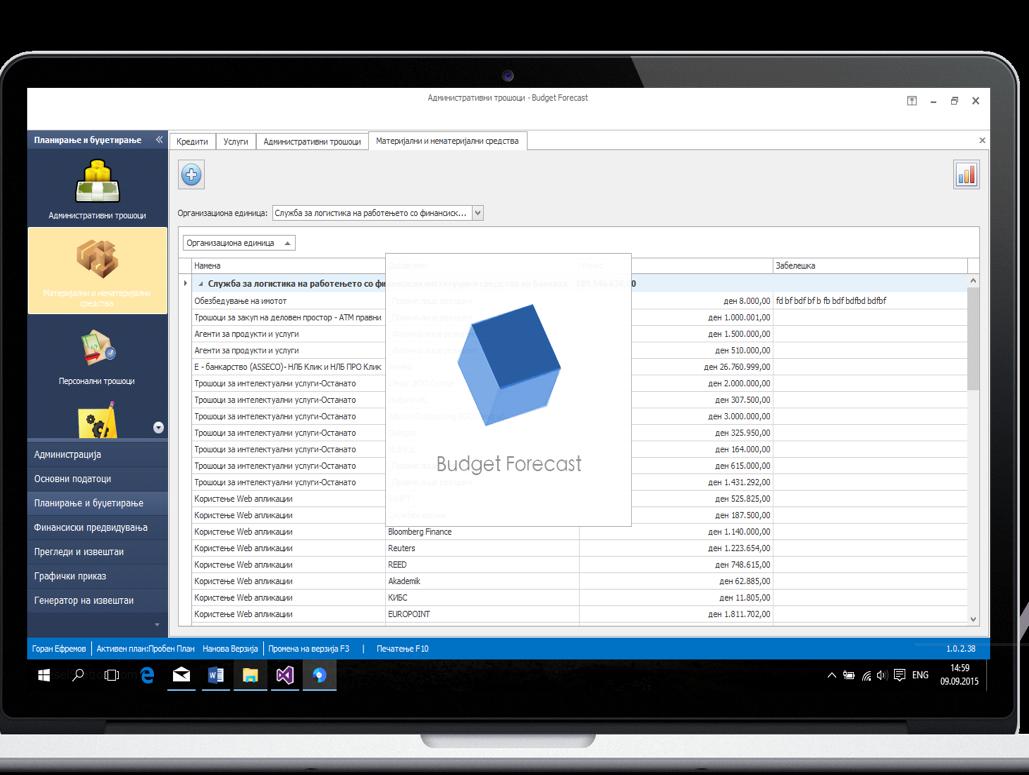Open the bar chart report icon

click(x=966, y=175)
